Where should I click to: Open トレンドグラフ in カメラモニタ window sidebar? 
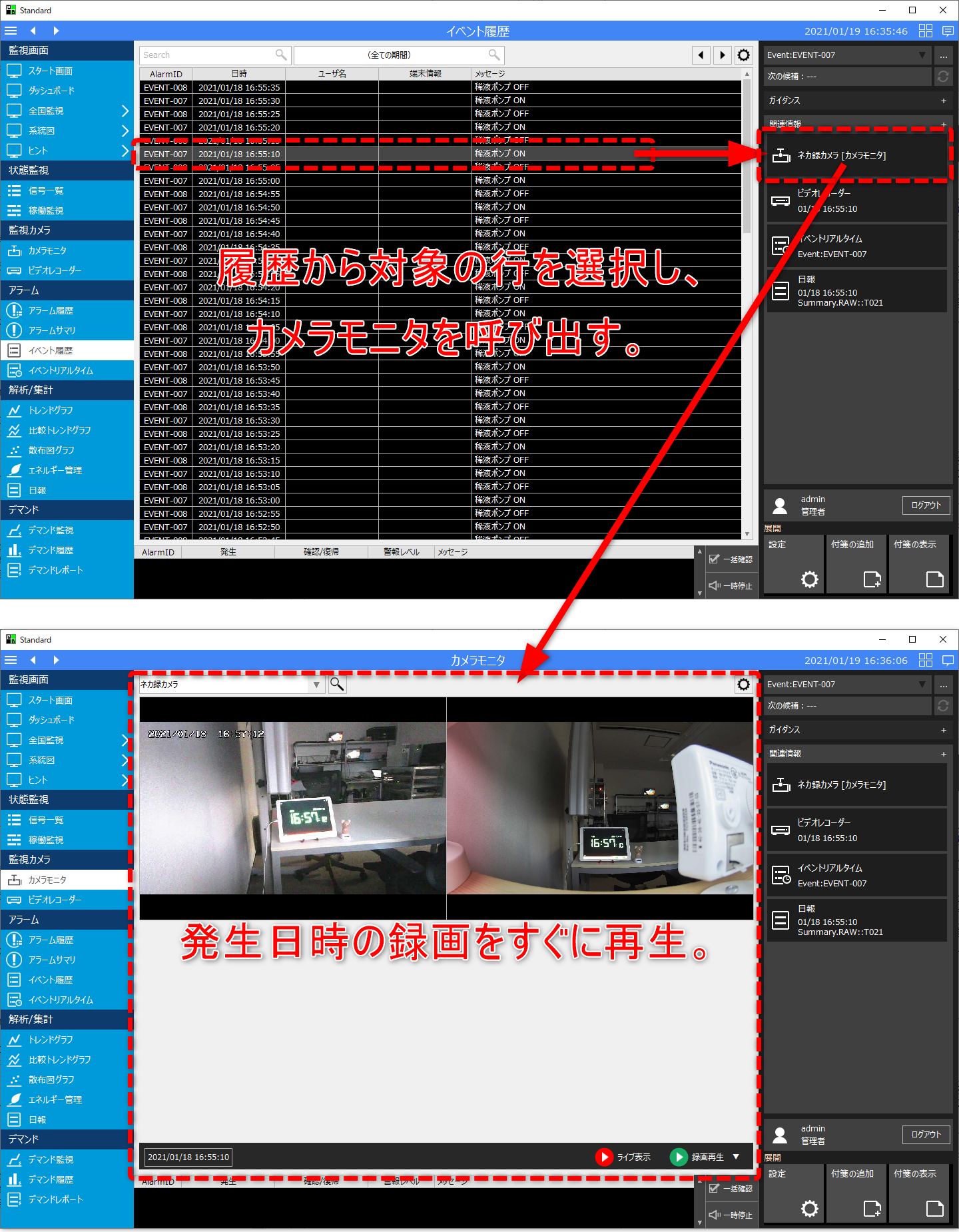67,1040
